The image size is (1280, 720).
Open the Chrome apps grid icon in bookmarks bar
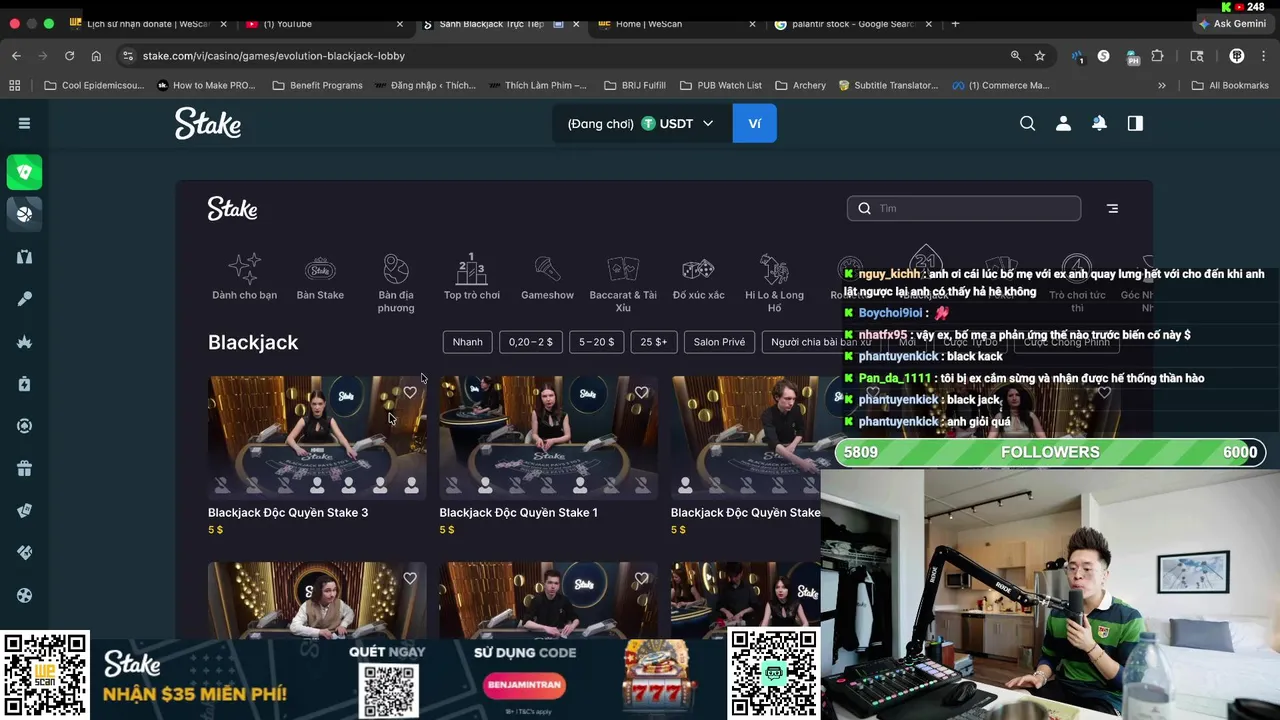15,85
